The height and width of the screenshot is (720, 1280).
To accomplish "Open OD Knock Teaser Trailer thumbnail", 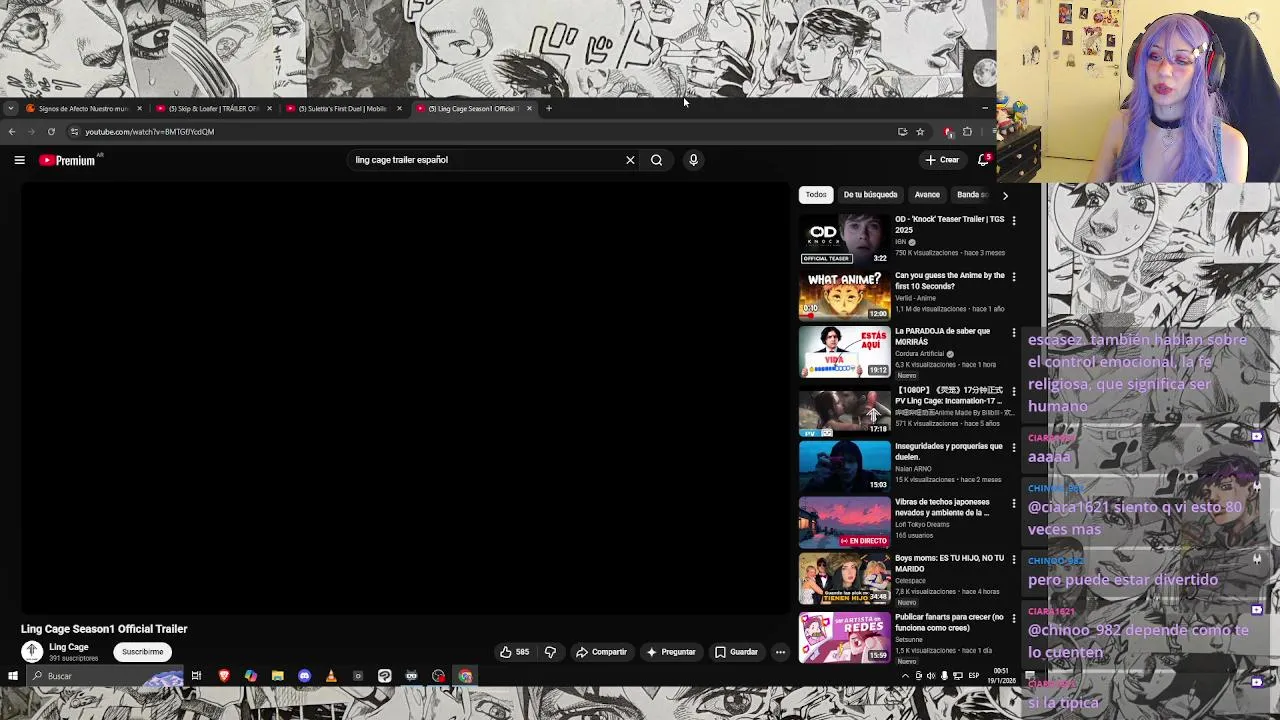I will (844, 239).
